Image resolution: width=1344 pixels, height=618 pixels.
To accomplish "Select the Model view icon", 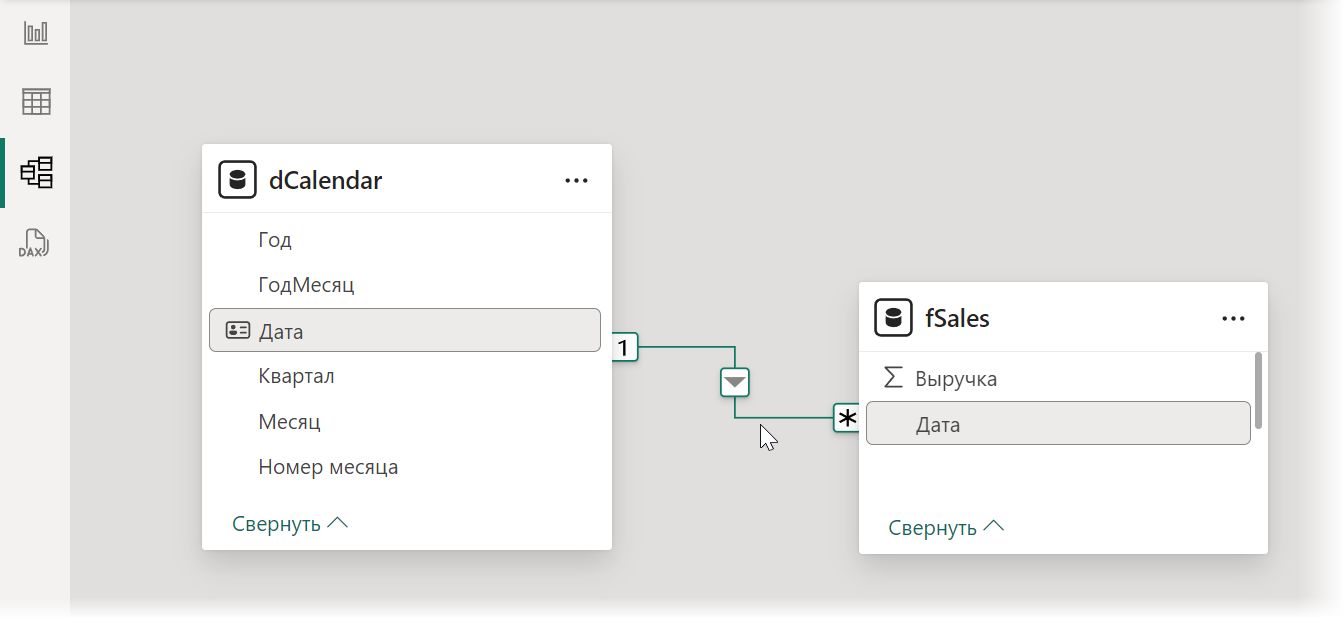I will pyautogui.click(x=36, y=172).
